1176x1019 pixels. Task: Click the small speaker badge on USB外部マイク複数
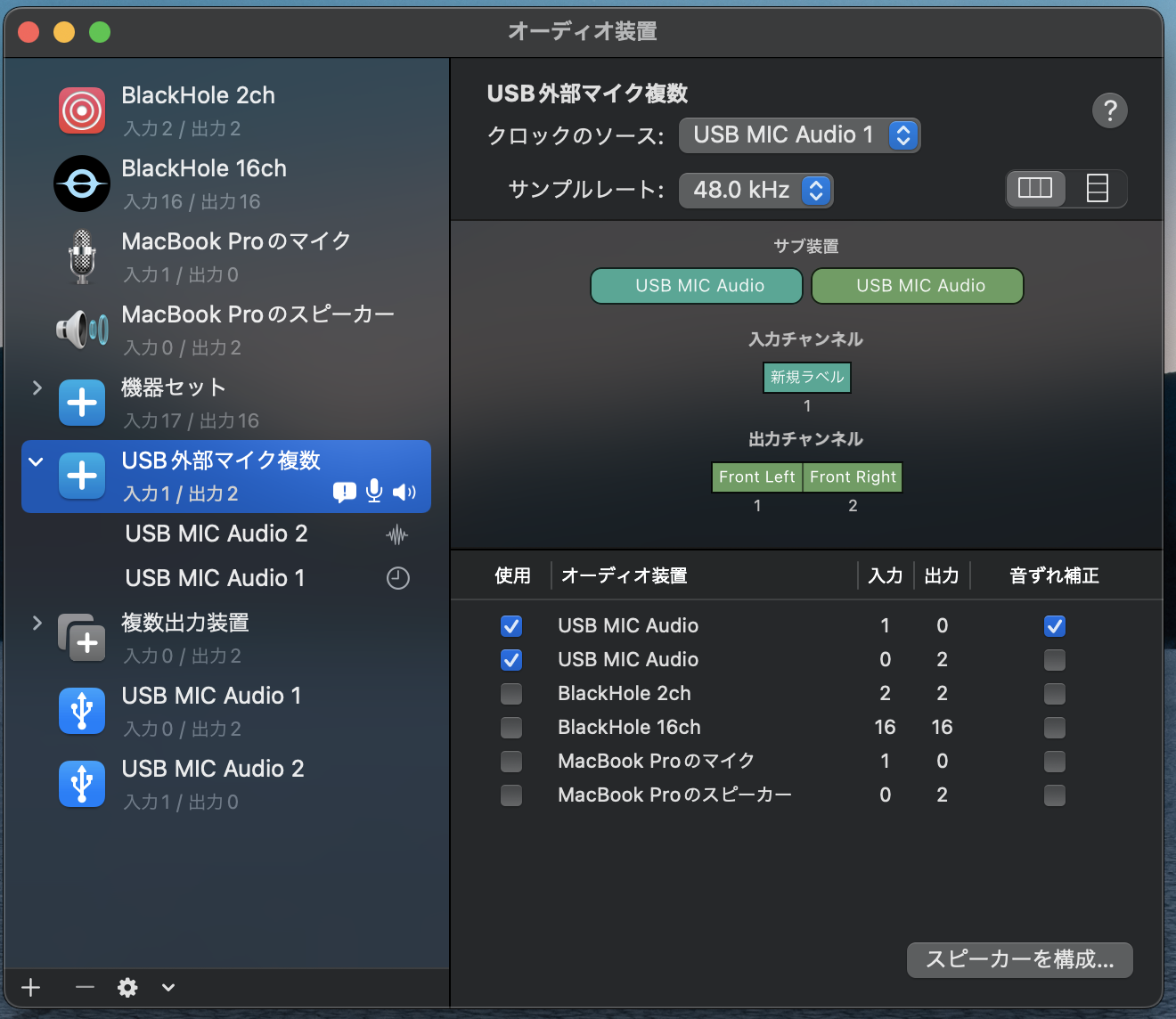[x=404, y=493]
